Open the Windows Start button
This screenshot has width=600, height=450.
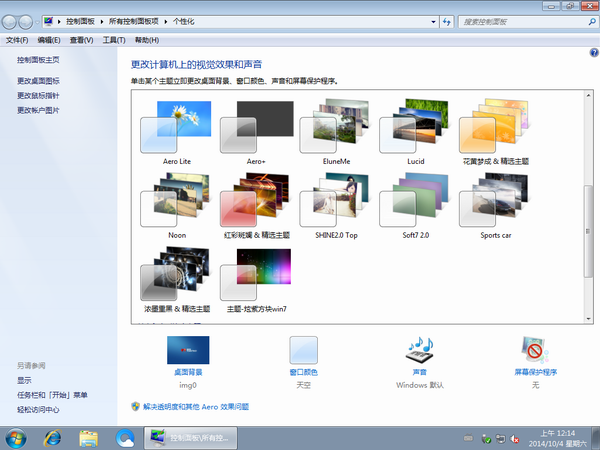point(16,439)
